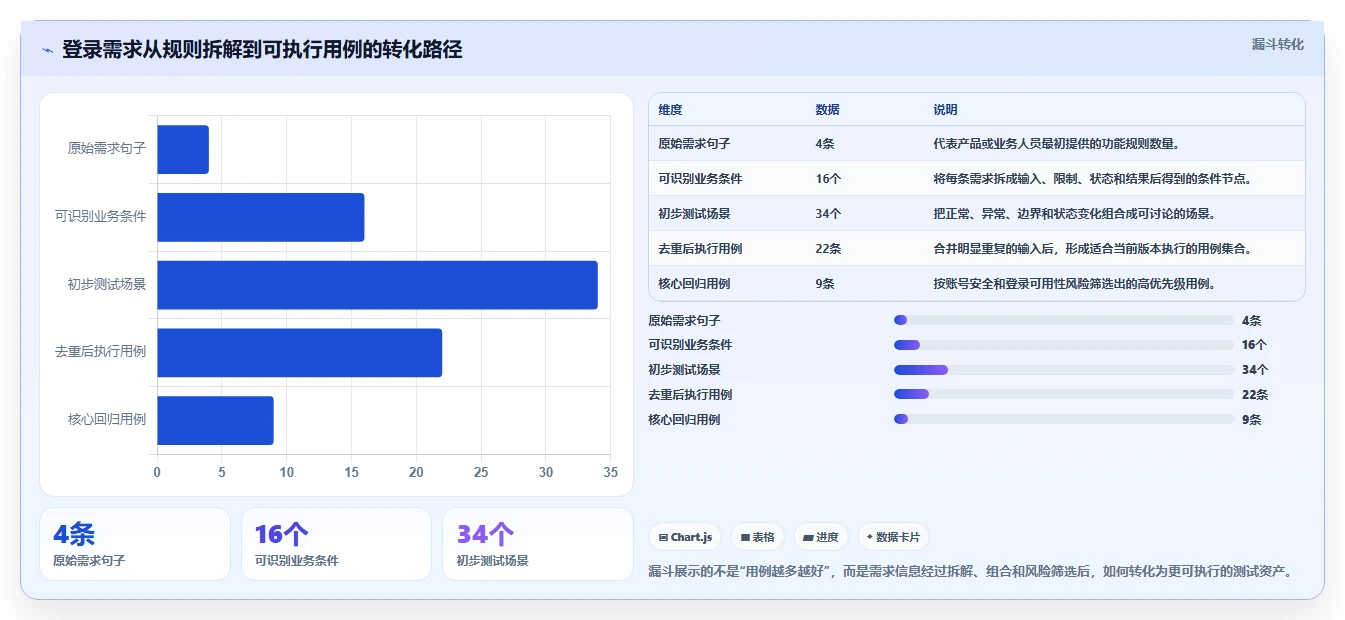
Task: Click the 34个 value beside progress bar
Action: click(1255, 370)
